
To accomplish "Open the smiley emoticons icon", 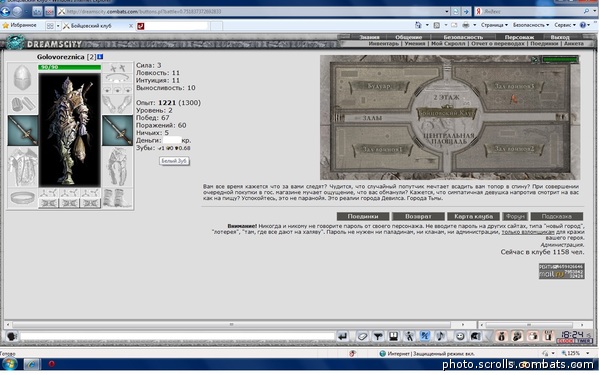I will click(x=460, y=336).
